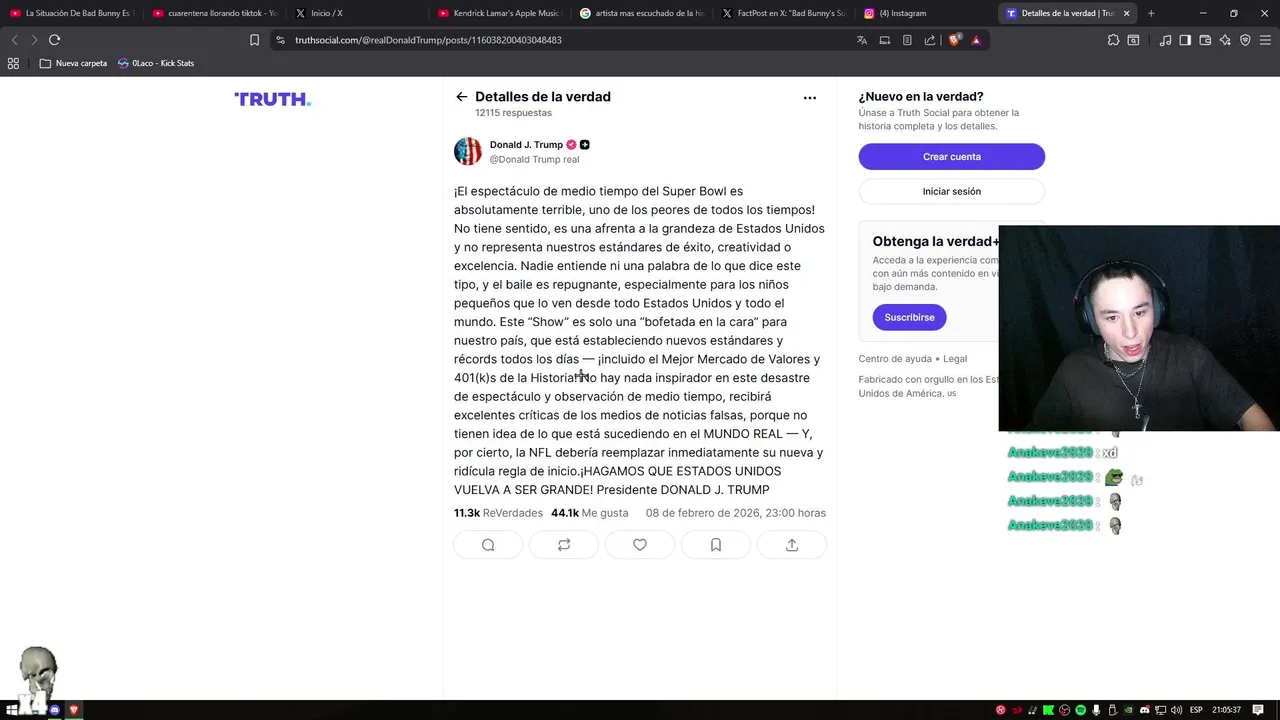Click the ReTruth repost icon under the post
Screen dimensions: 1280x720
[x=564, y=545]
